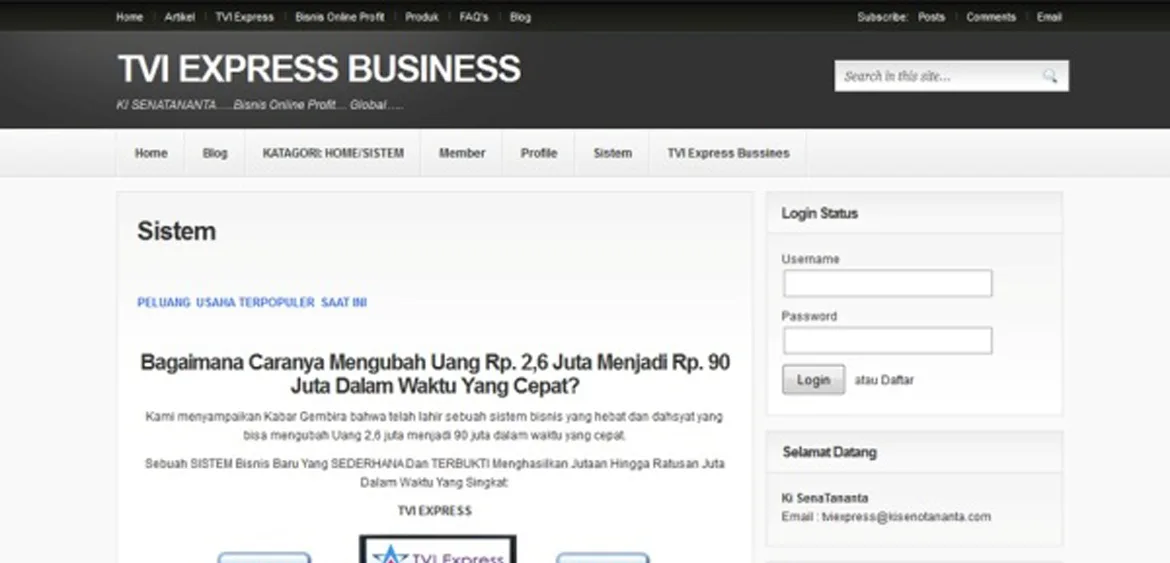
Task: Open TVI Express in the top bar
Action: (245, 17)
